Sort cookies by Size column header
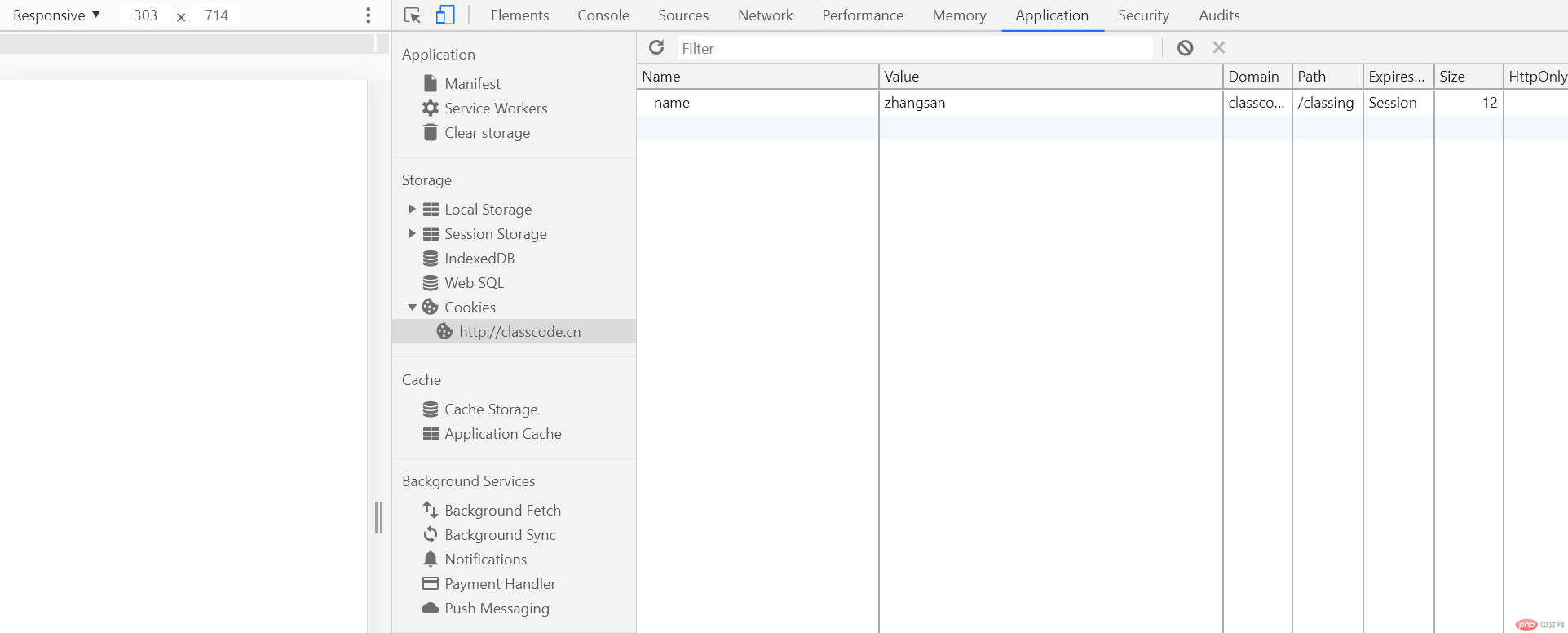 (x=1452, y=77)
